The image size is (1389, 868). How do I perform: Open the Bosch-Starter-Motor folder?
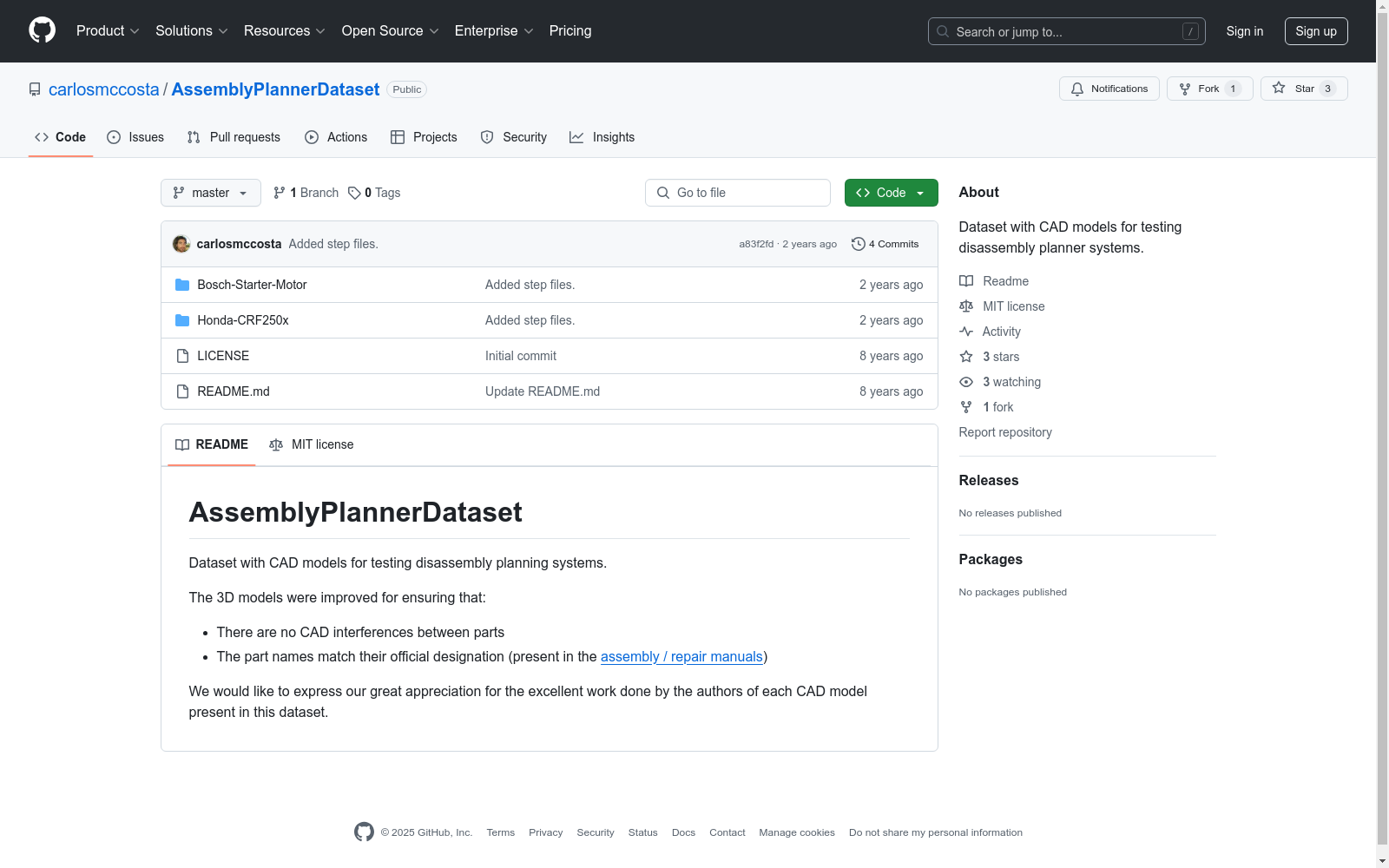coord(252,285)
